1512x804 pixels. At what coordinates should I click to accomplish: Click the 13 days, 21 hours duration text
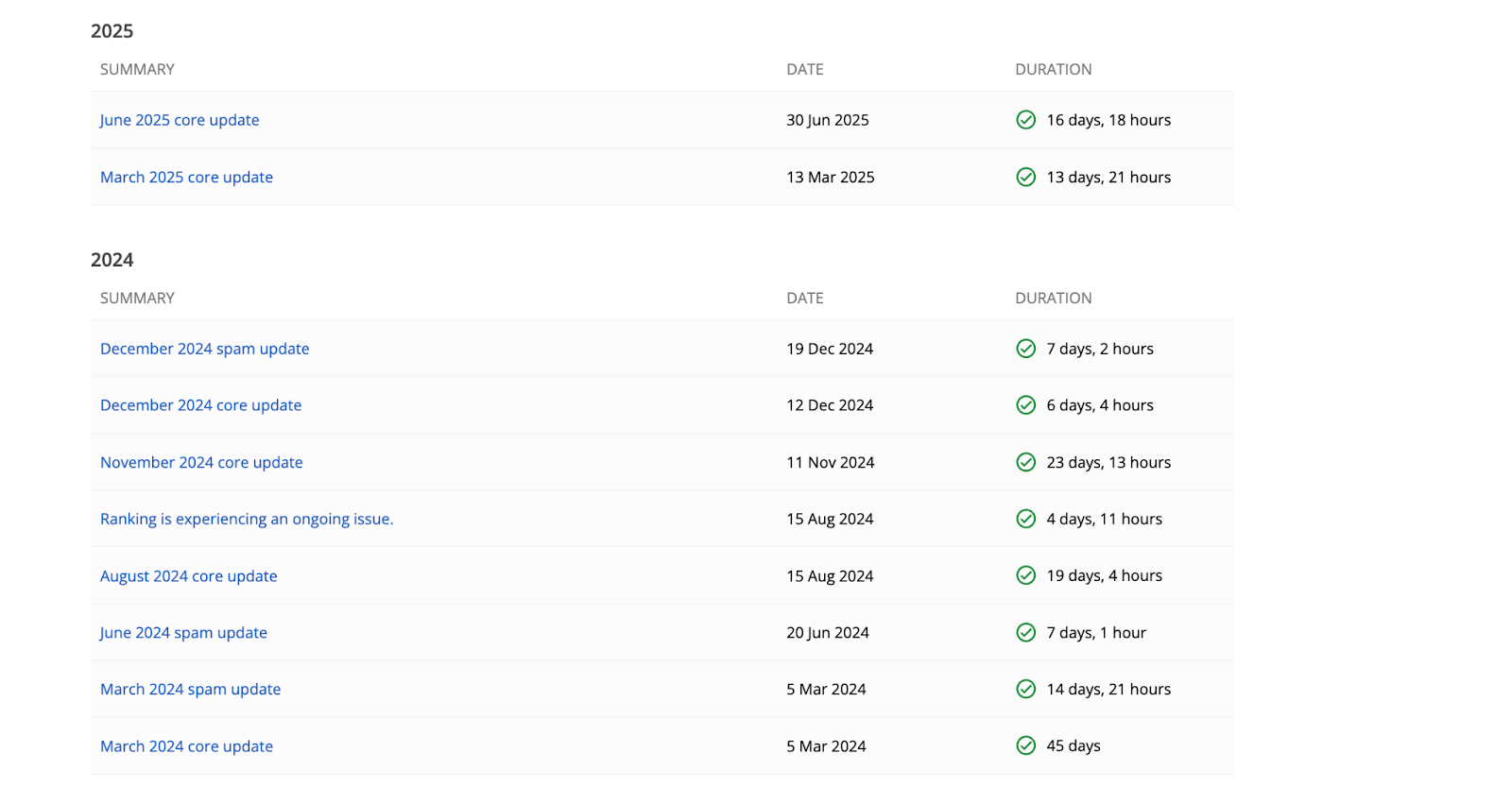click(x=1108, y=177)
